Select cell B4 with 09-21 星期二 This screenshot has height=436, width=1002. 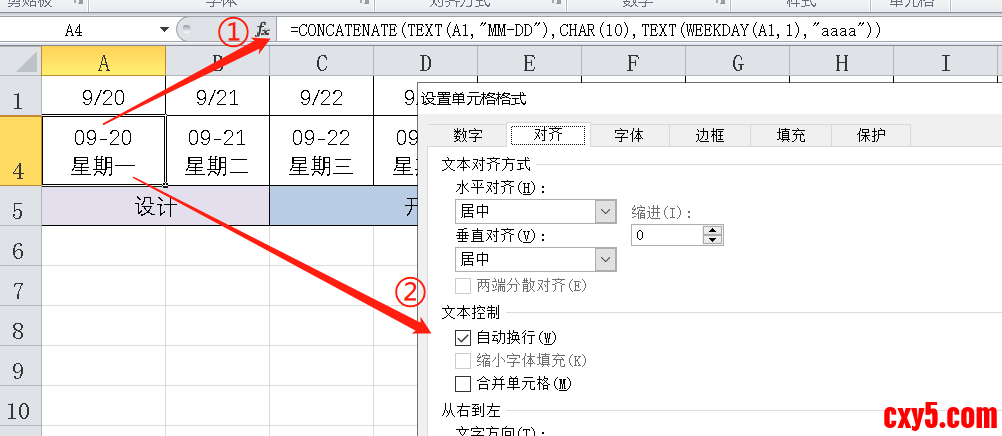pos(217,151)
